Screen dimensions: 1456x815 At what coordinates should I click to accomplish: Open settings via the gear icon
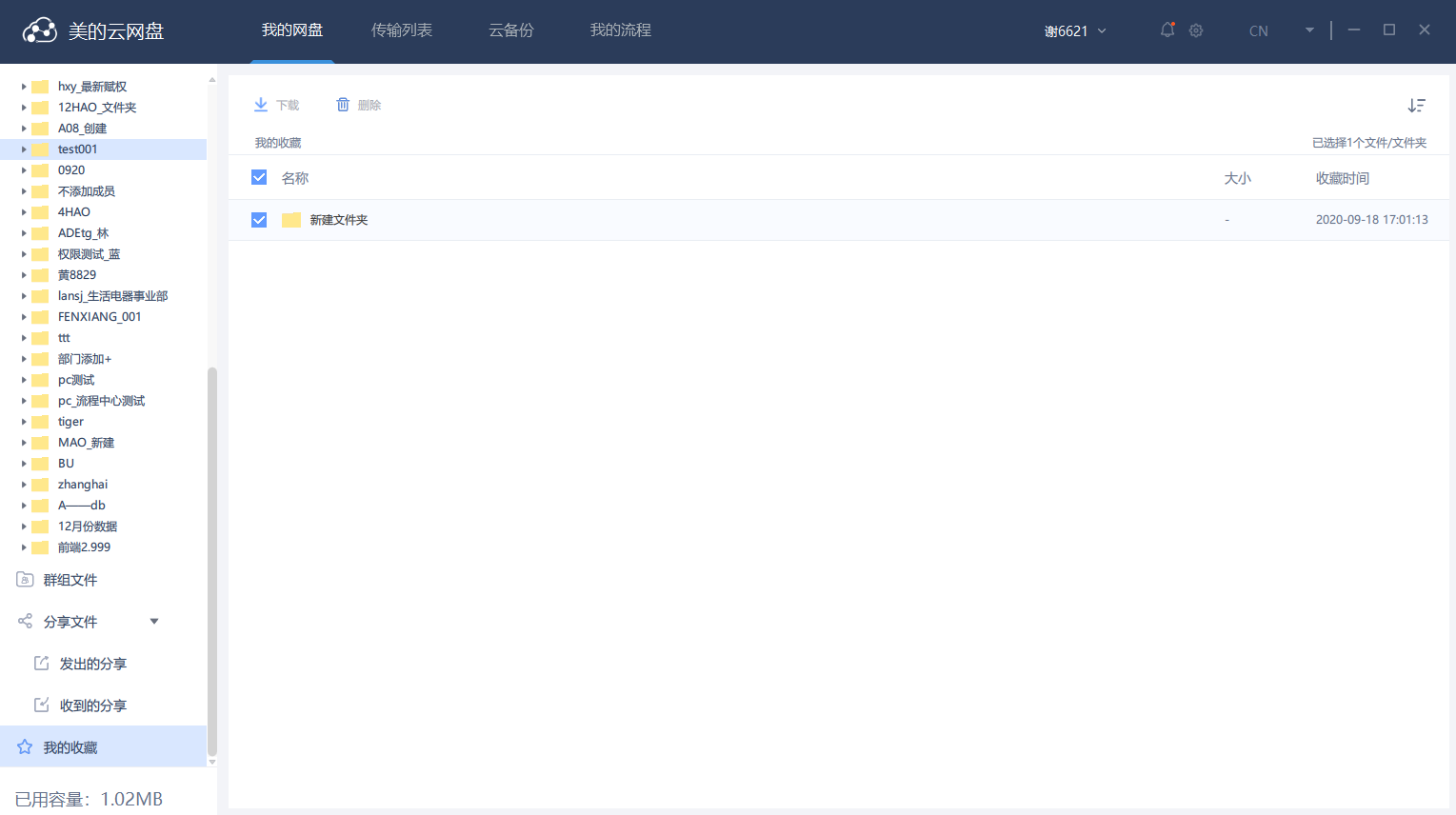pyautogui.click(x=1196, y=30)
